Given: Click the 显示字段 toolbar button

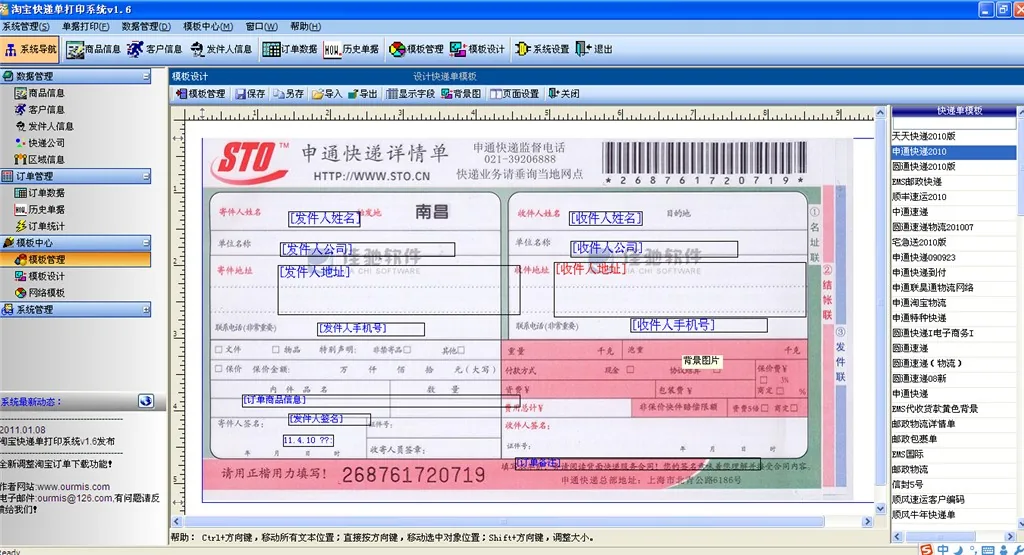Looking at the screenshot, I should [x=411, y=93].
